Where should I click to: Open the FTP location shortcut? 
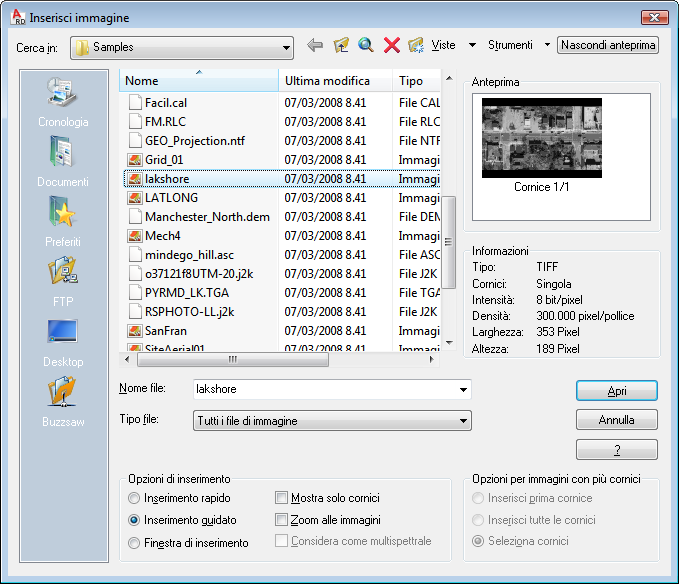coord(63,281)
